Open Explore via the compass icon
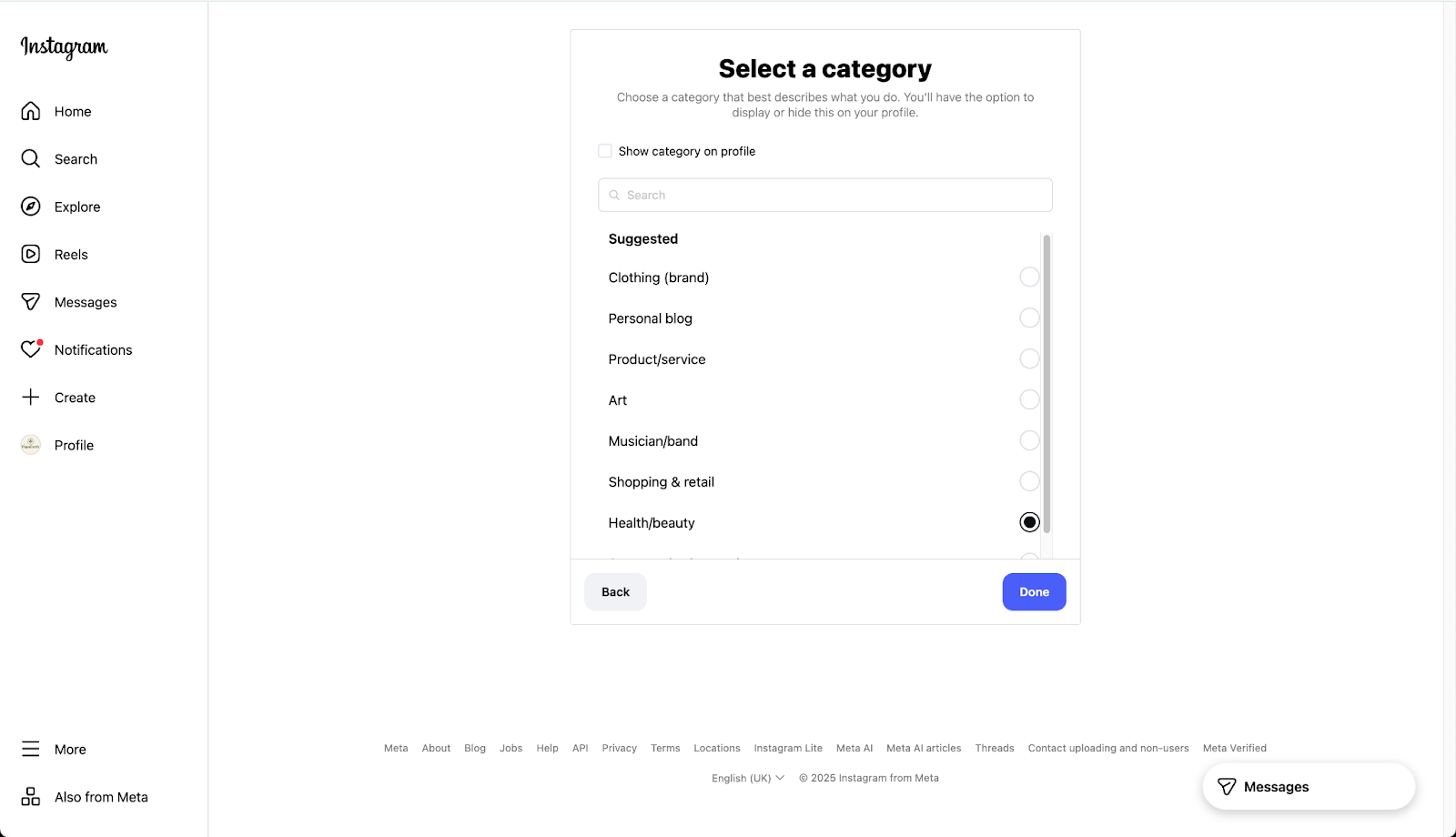 [31, 207]
